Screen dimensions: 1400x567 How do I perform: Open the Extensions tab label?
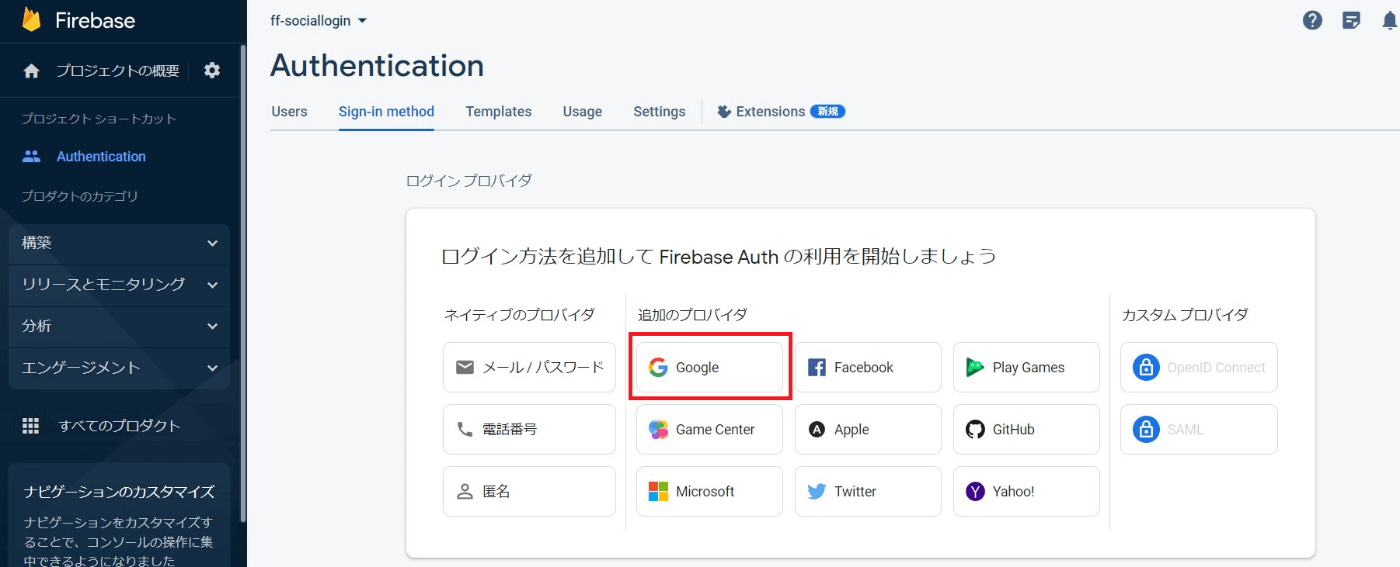point(770,112)
